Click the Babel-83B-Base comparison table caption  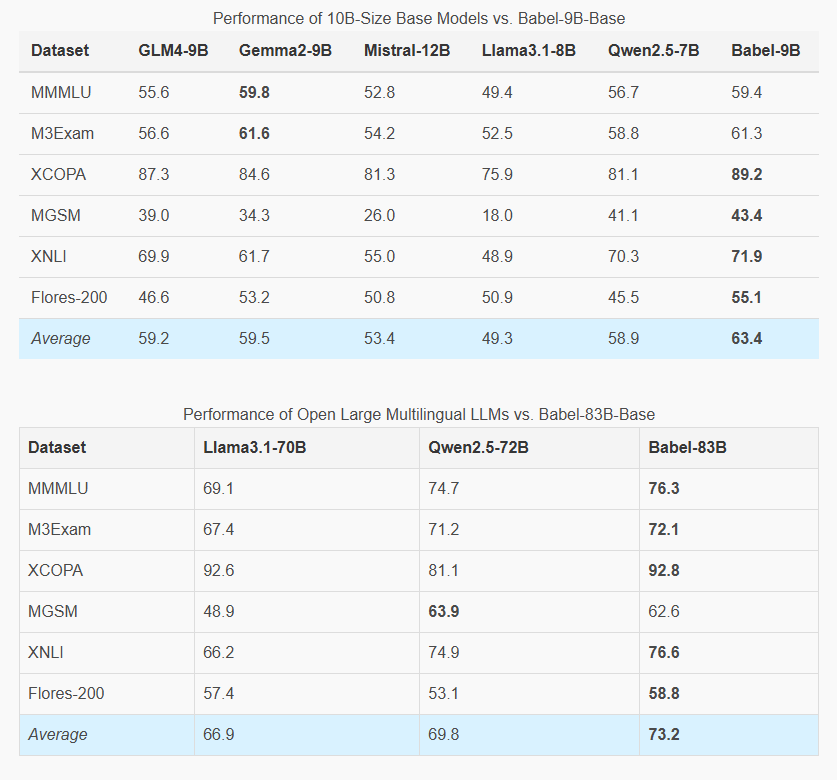point(419,414)
